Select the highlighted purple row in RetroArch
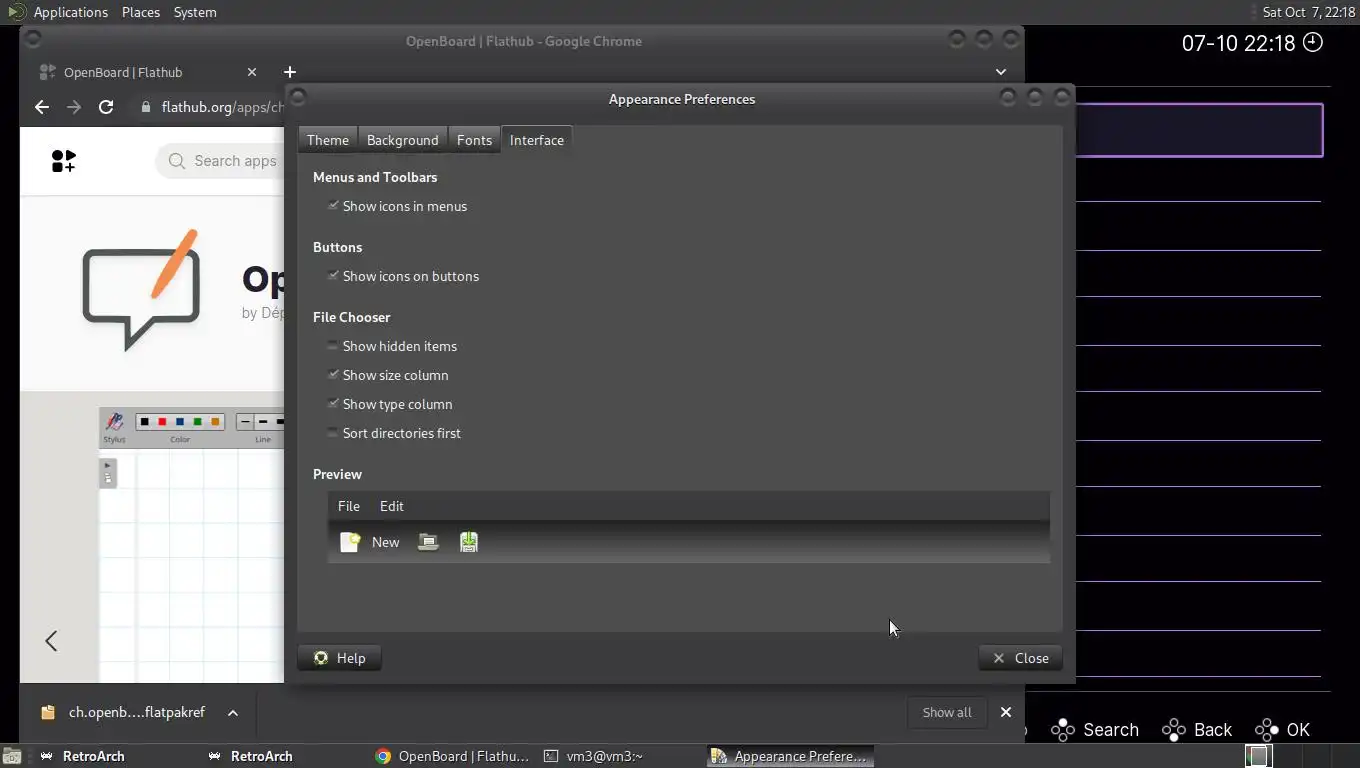Image resolution: width=1360 pixels, height=768 pixels. (x=1199, y=130)
